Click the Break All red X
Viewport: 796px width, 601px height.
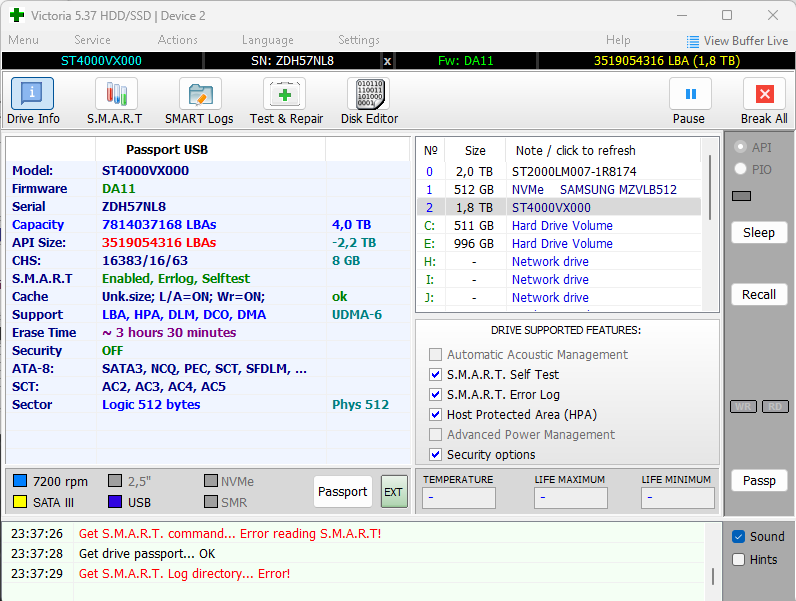pyautogui.click(x=765, y=94)
